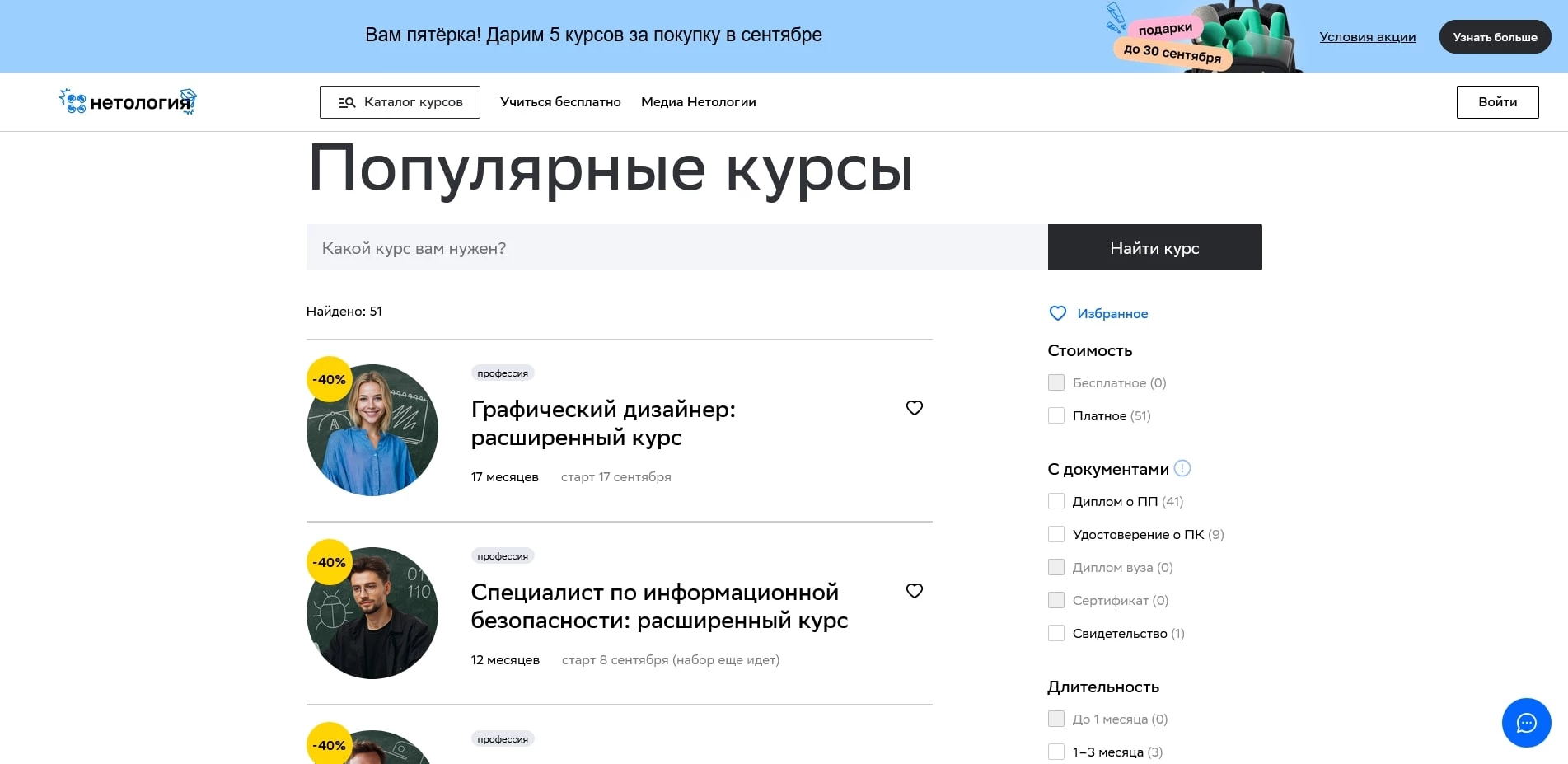Click the -40% discount badge on first course
Viewport: 1568px width, 764px height.
(x=328, y=379)
